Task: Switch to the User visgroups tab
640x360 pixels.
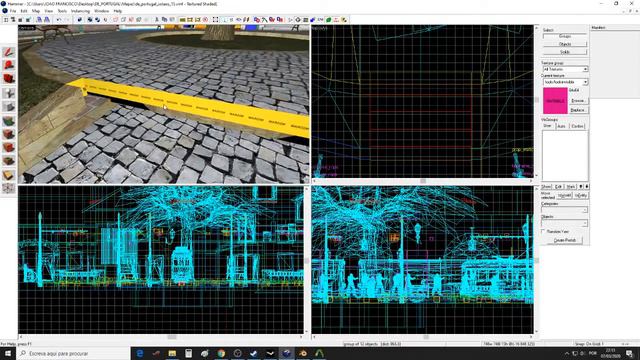Action: 547,126
